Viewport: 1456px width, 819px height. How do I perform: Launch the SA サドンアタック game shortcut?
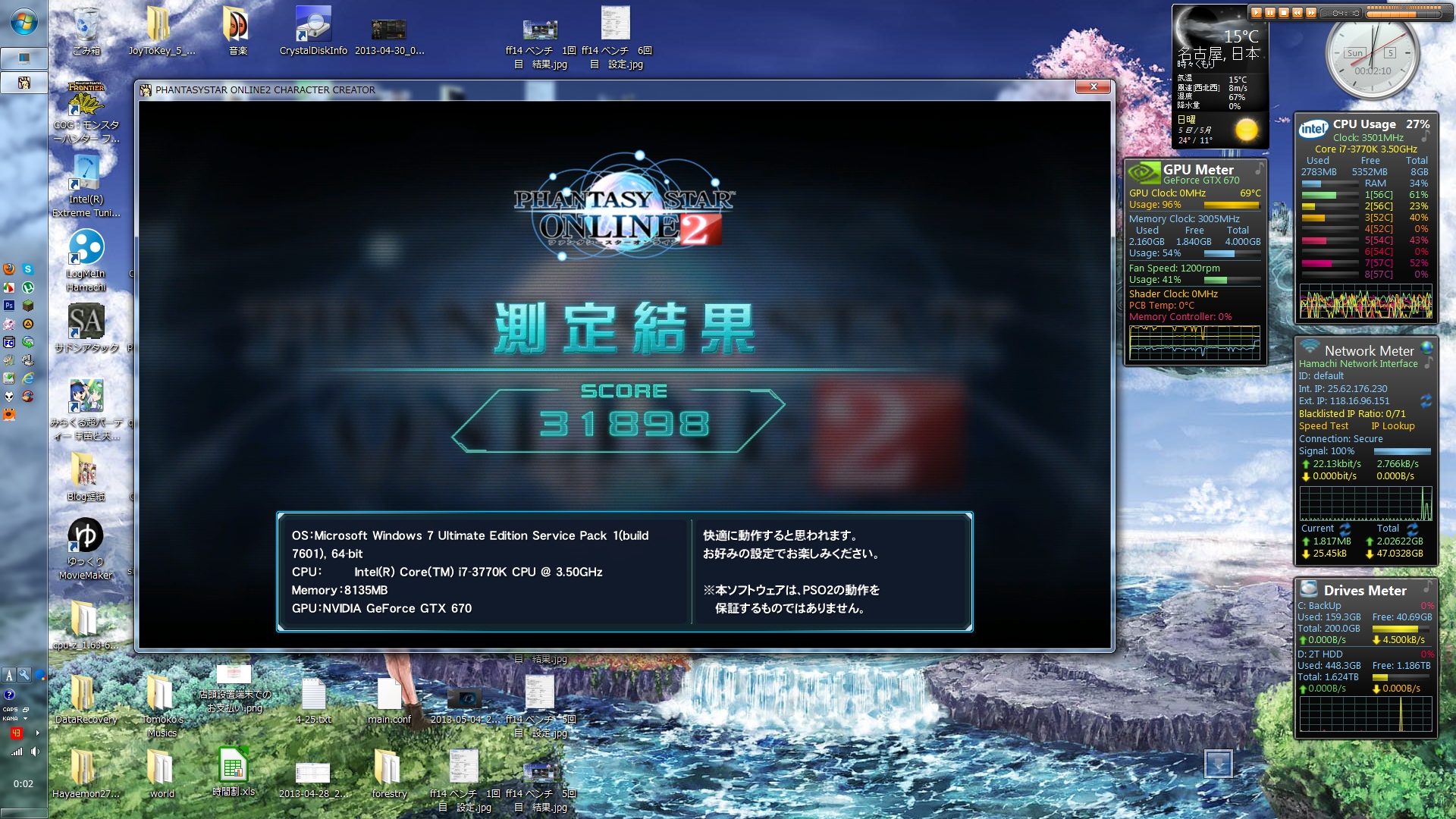click(x=86, y=328)
